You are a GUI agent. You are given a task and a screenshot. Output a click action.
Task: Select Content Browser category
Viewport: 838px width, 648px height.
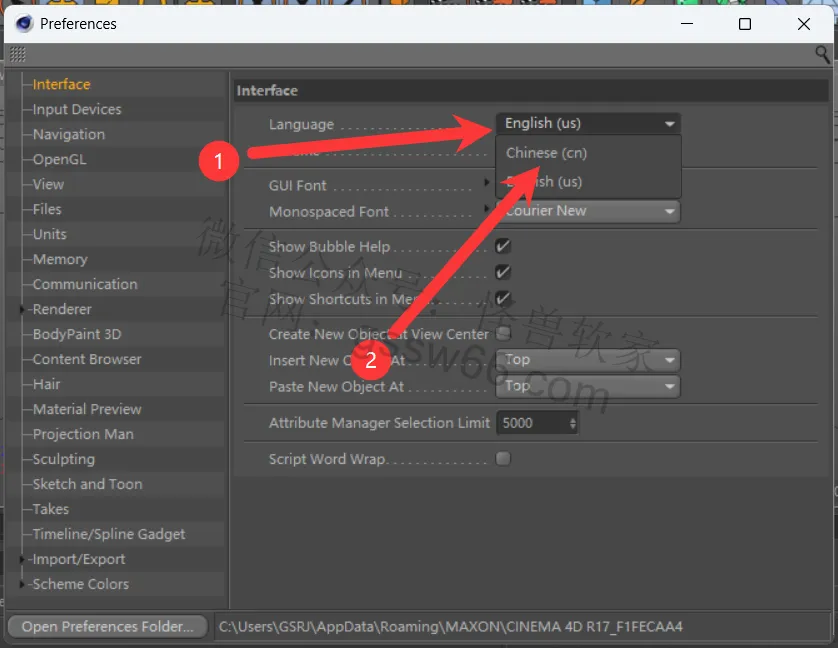[x=87, y=359]
